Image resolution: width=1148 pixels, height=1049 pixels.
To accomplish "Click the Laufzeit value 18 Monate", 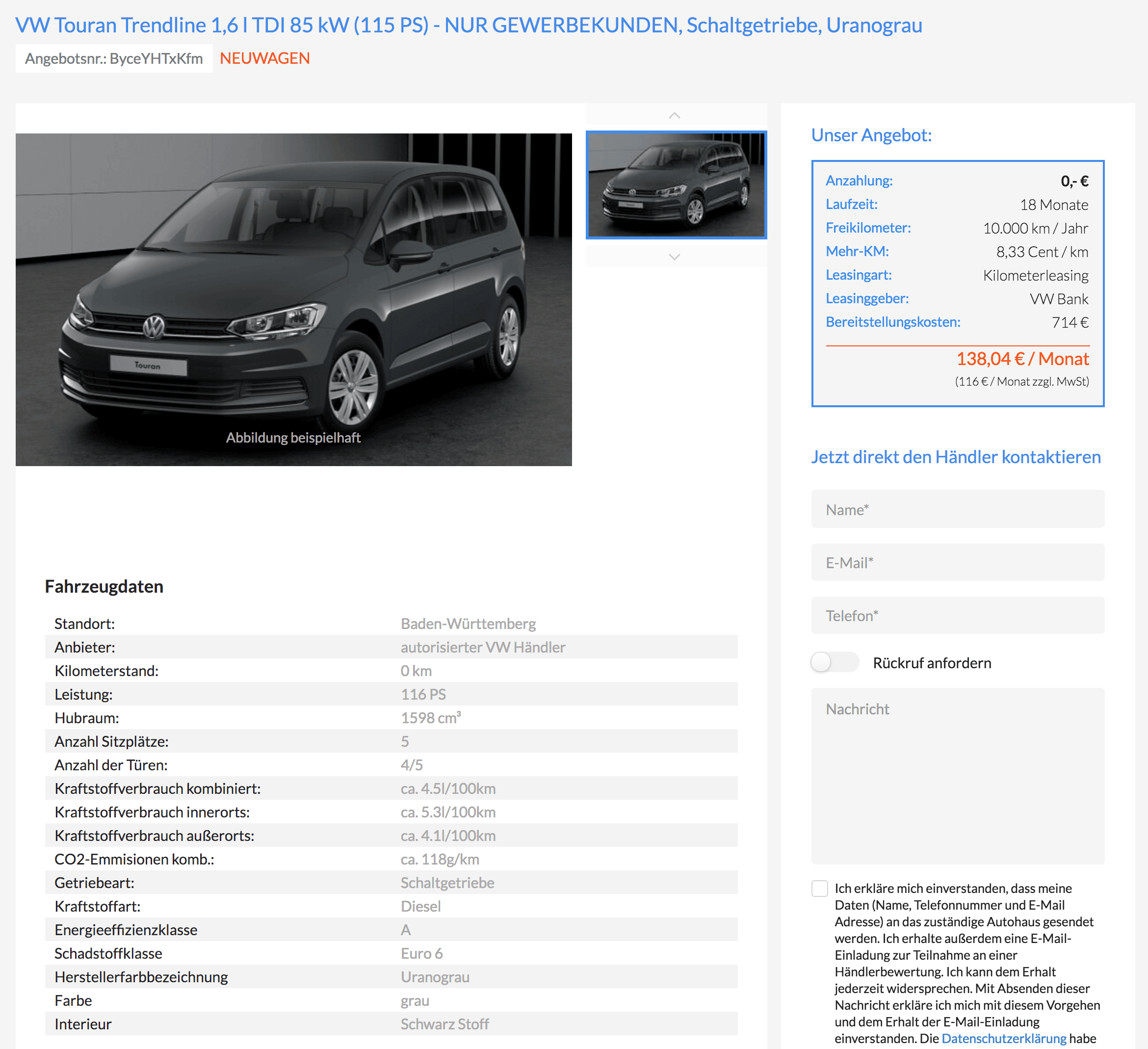I will [1054, 205].
